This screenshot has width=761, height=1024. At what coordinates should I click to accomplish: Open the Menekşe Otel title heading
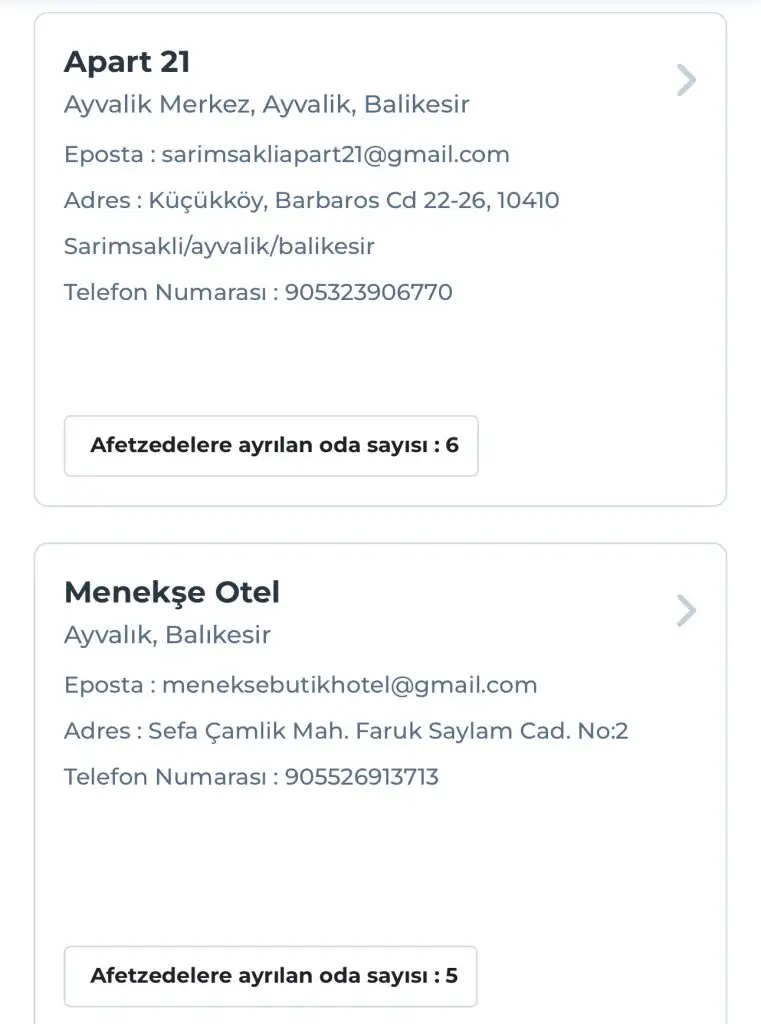[172, 592]
